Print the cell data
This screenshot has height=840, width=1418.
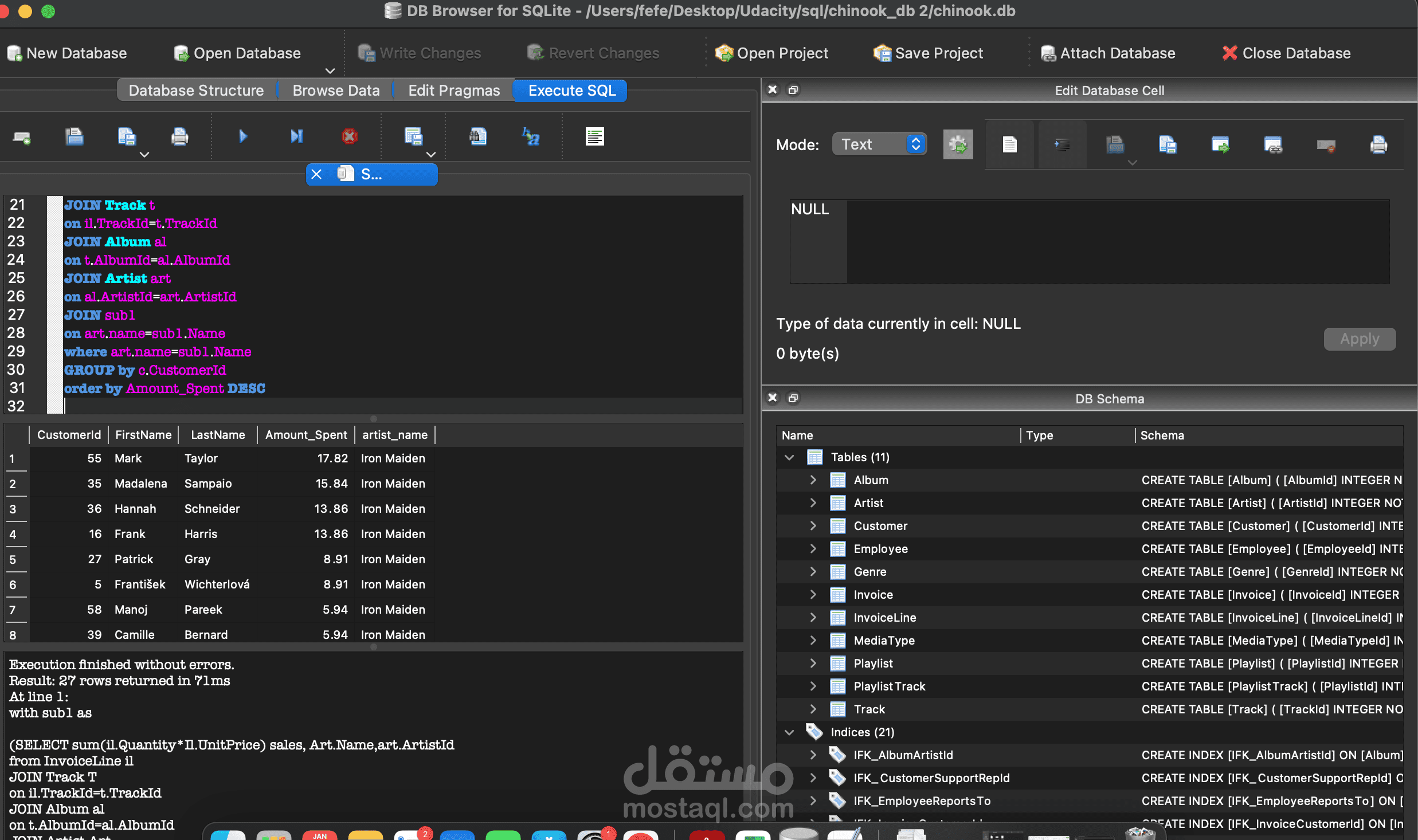pyautogui.click(x=1378, y=144)
